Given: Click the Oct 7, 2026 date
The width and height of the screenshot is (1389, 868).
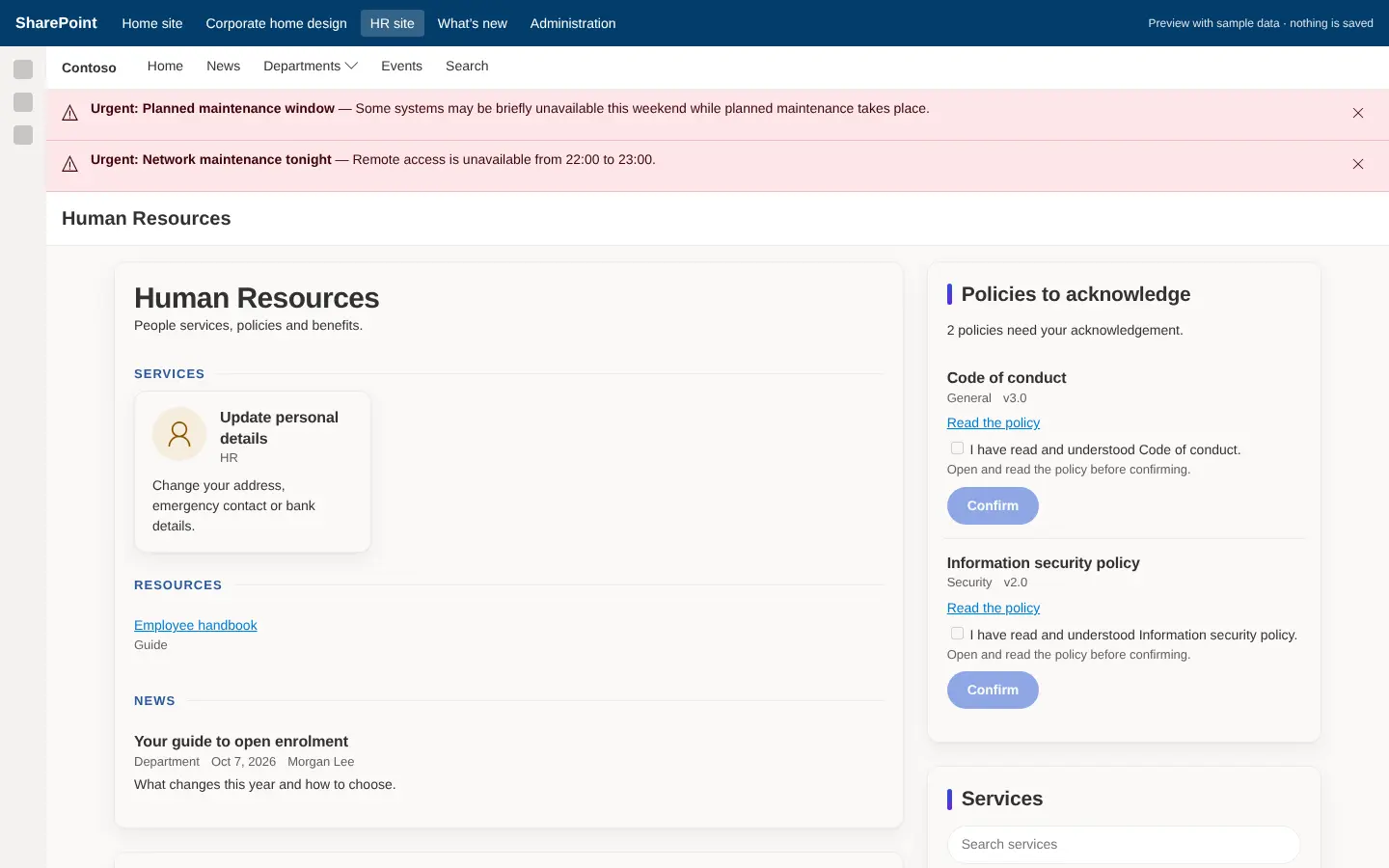Looking at the screenshot, I should tap(243, 761).
